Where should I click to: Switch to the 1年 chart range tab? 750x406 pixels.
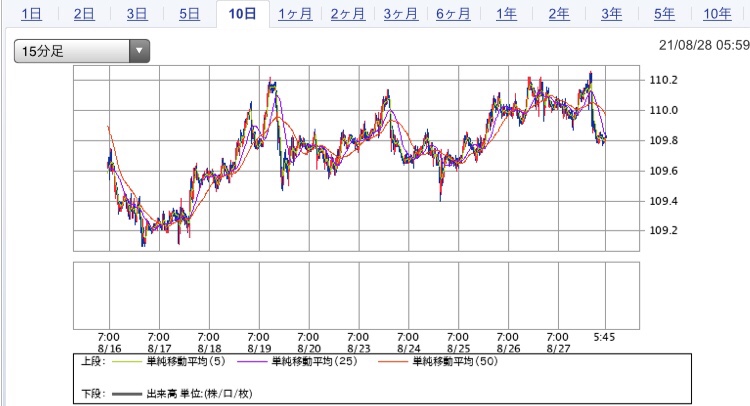(x=506, y=13)
